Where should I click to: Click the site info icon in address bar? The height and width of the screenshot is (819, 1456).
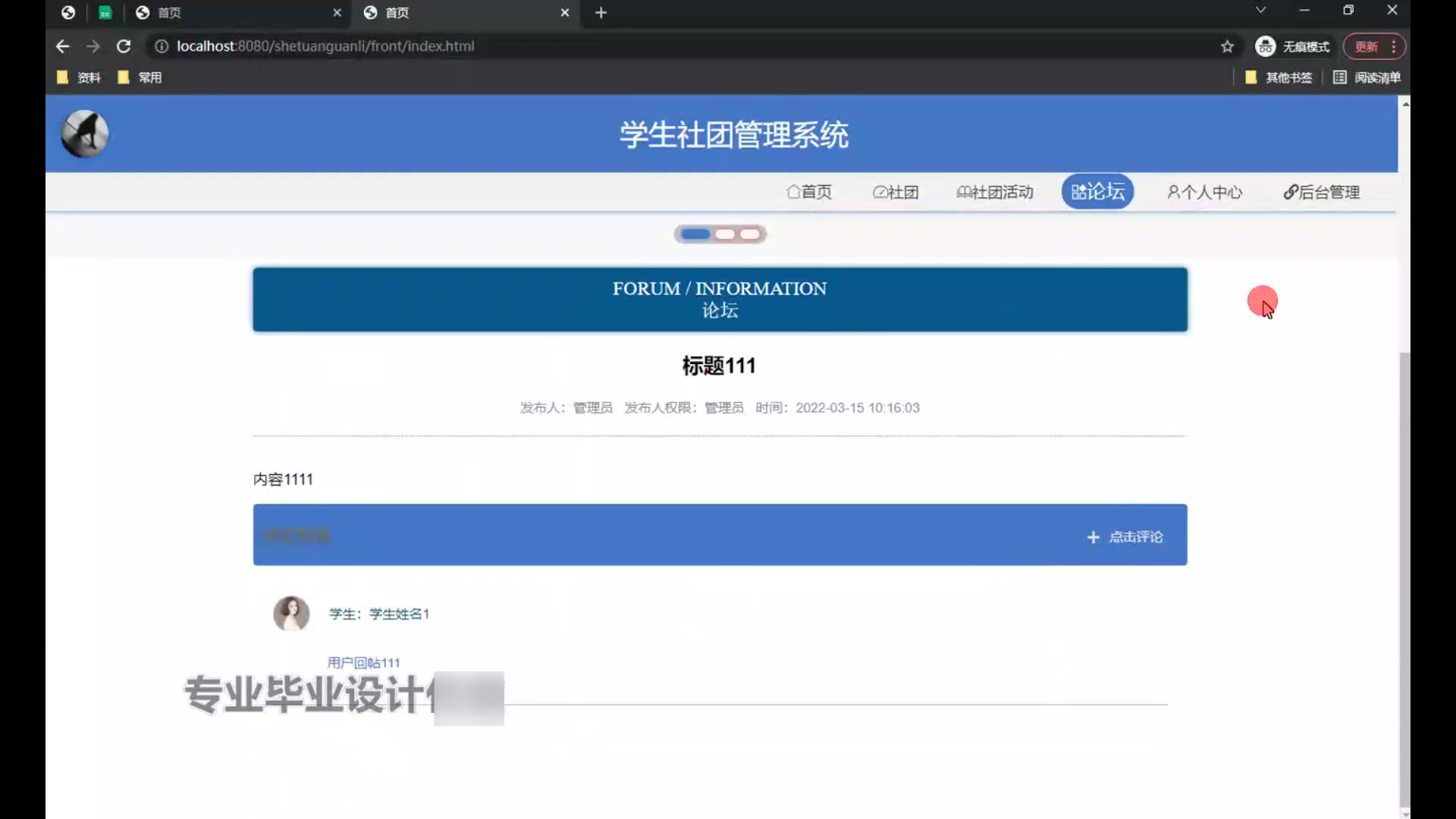162,46
